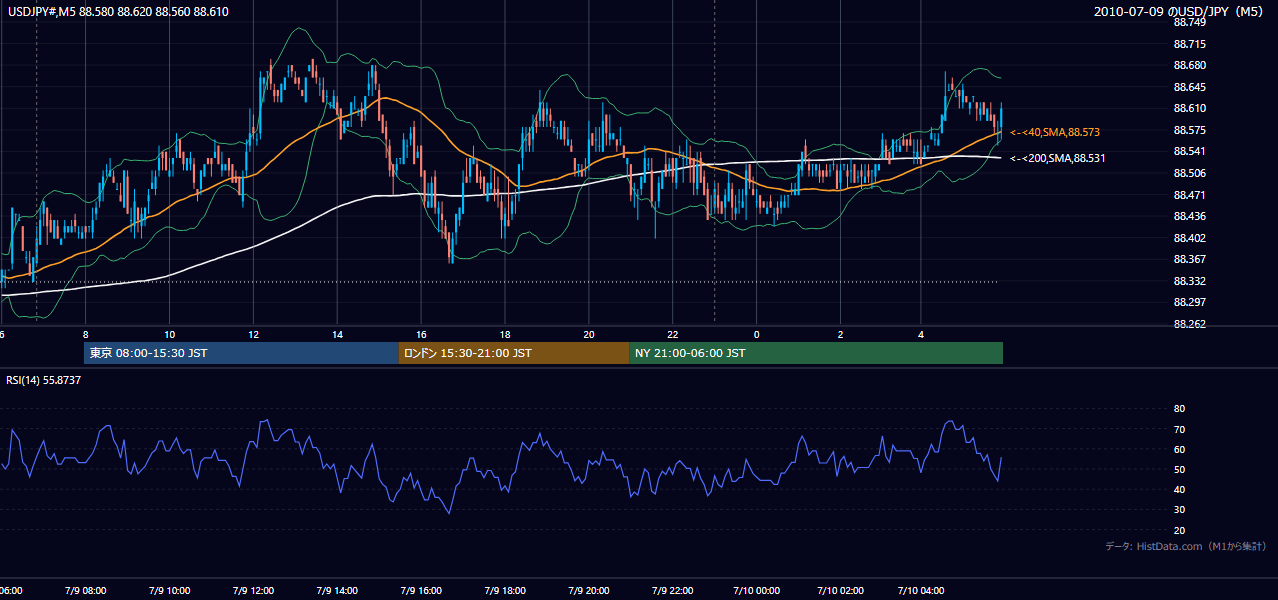Click price axis value 88.575
1278x600 pixels.
point(1189,130)
